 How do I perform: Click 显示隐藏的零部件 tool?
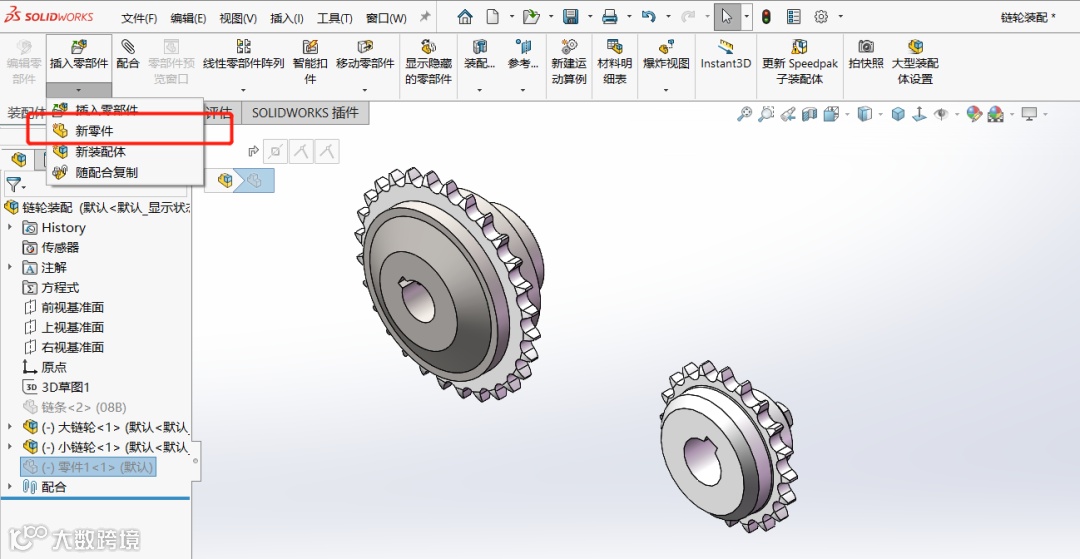428,61
